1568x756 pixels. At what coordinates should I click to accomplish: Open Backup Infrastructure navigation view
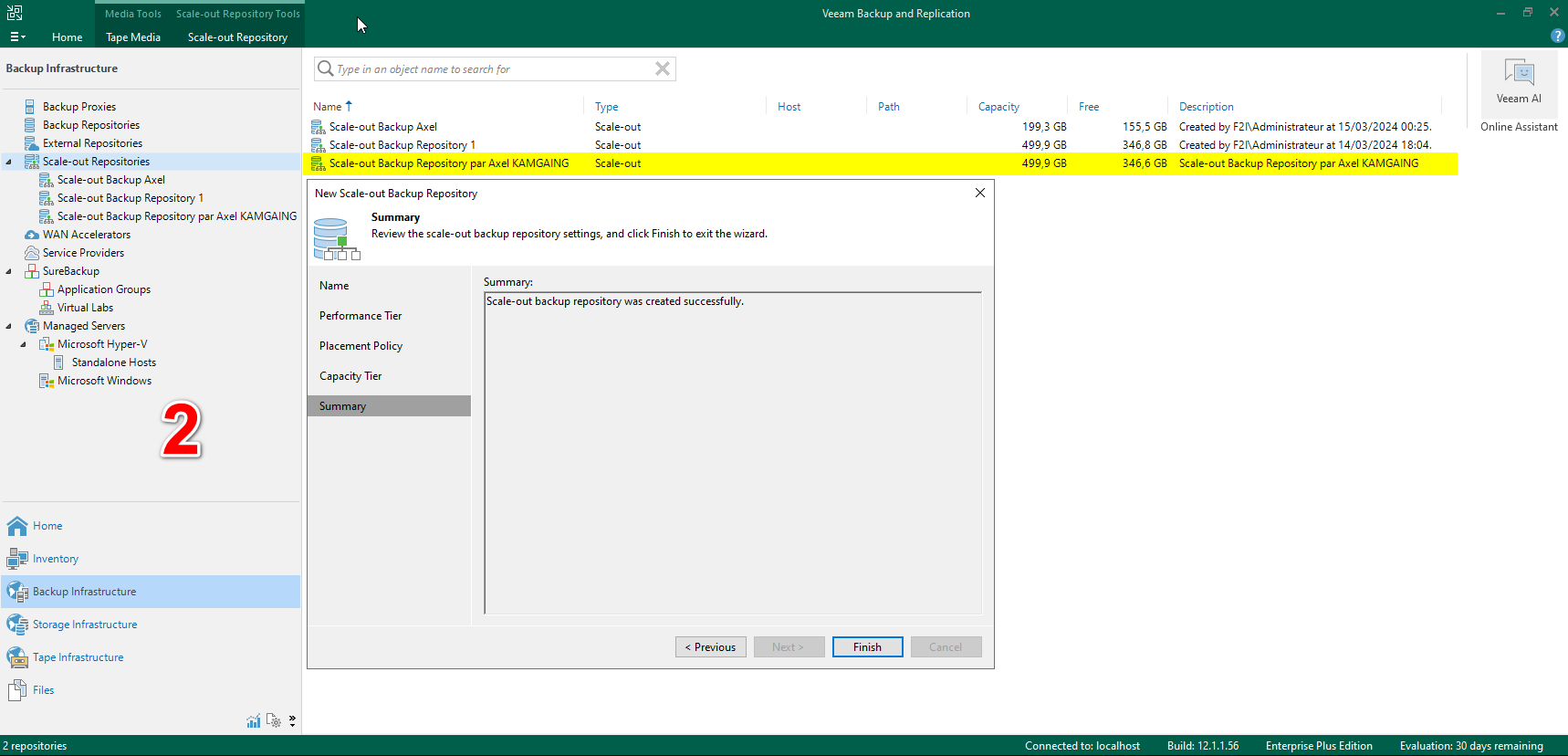tap(151, 592)
